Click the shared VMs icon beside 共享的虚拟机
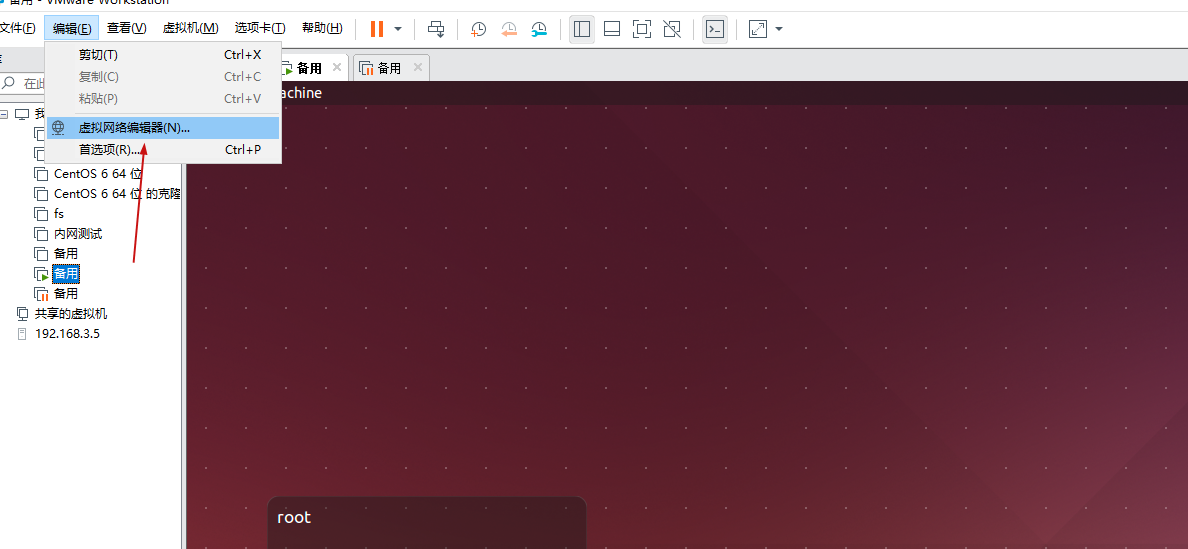The width and height of the screenshot is (1188, 549). (x=22, y=313)
